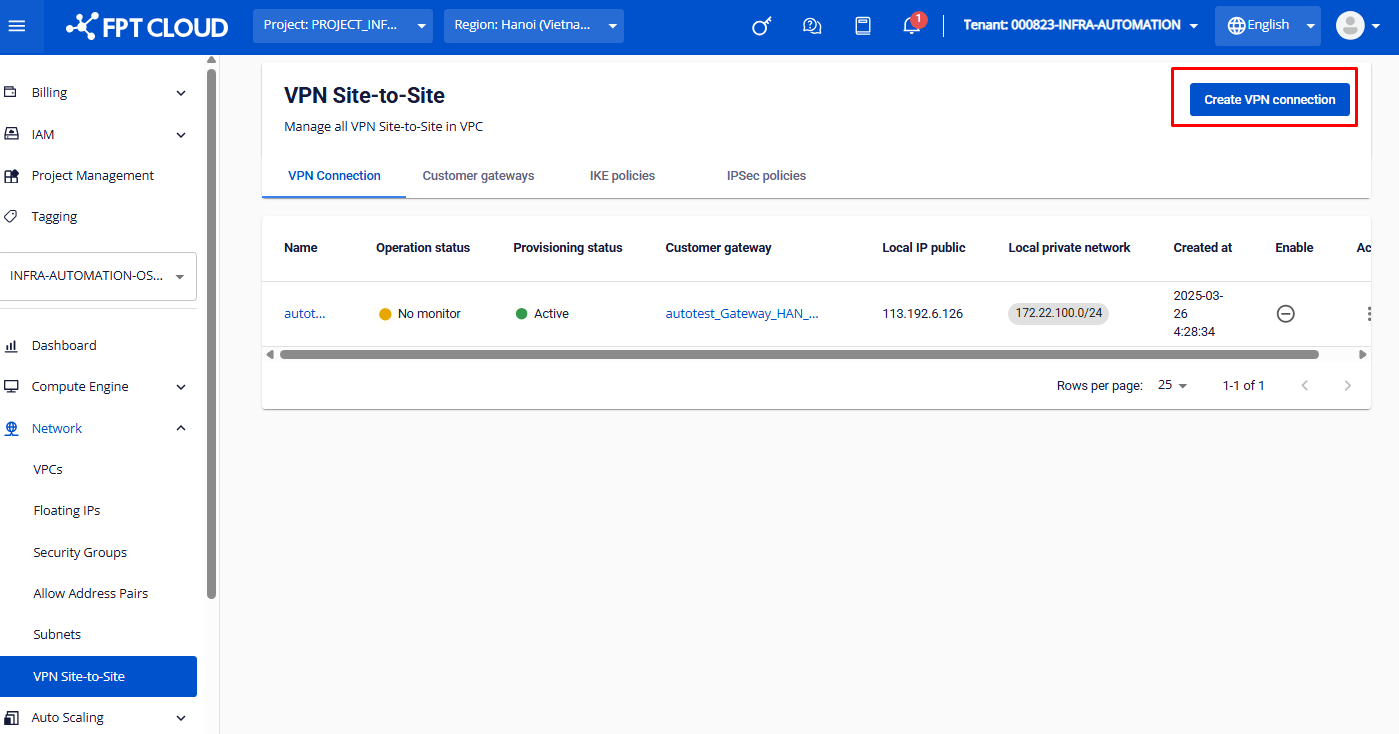Open the row actions three-dot menu

(x=1368, y=314)
